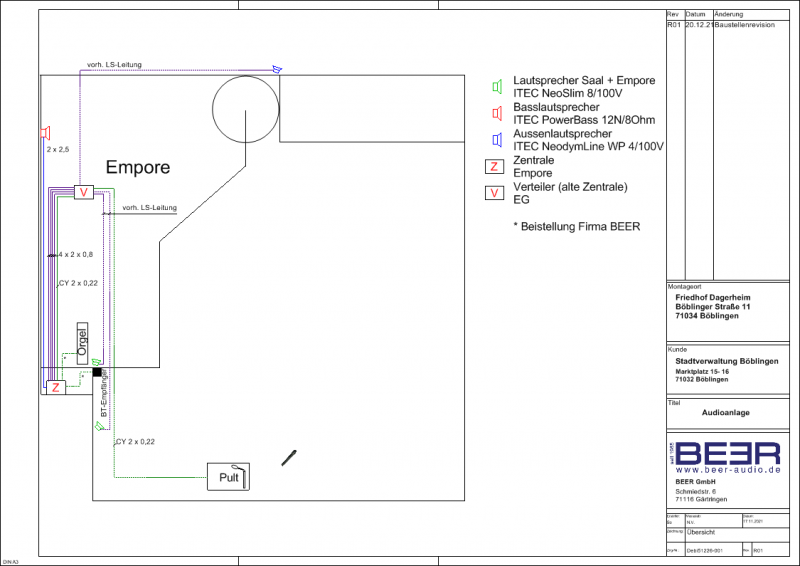
Task: Click the large circle in the plan
Action: [244, 107]
